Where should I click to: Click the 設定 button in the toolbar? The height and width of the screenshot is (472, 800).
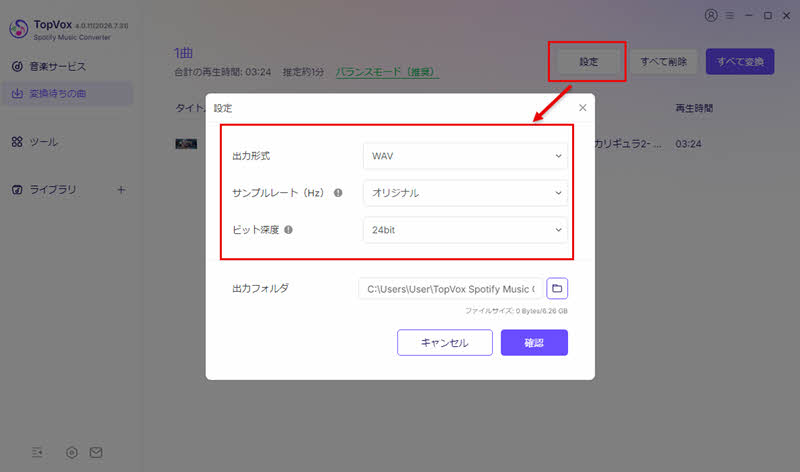point(588,62)
